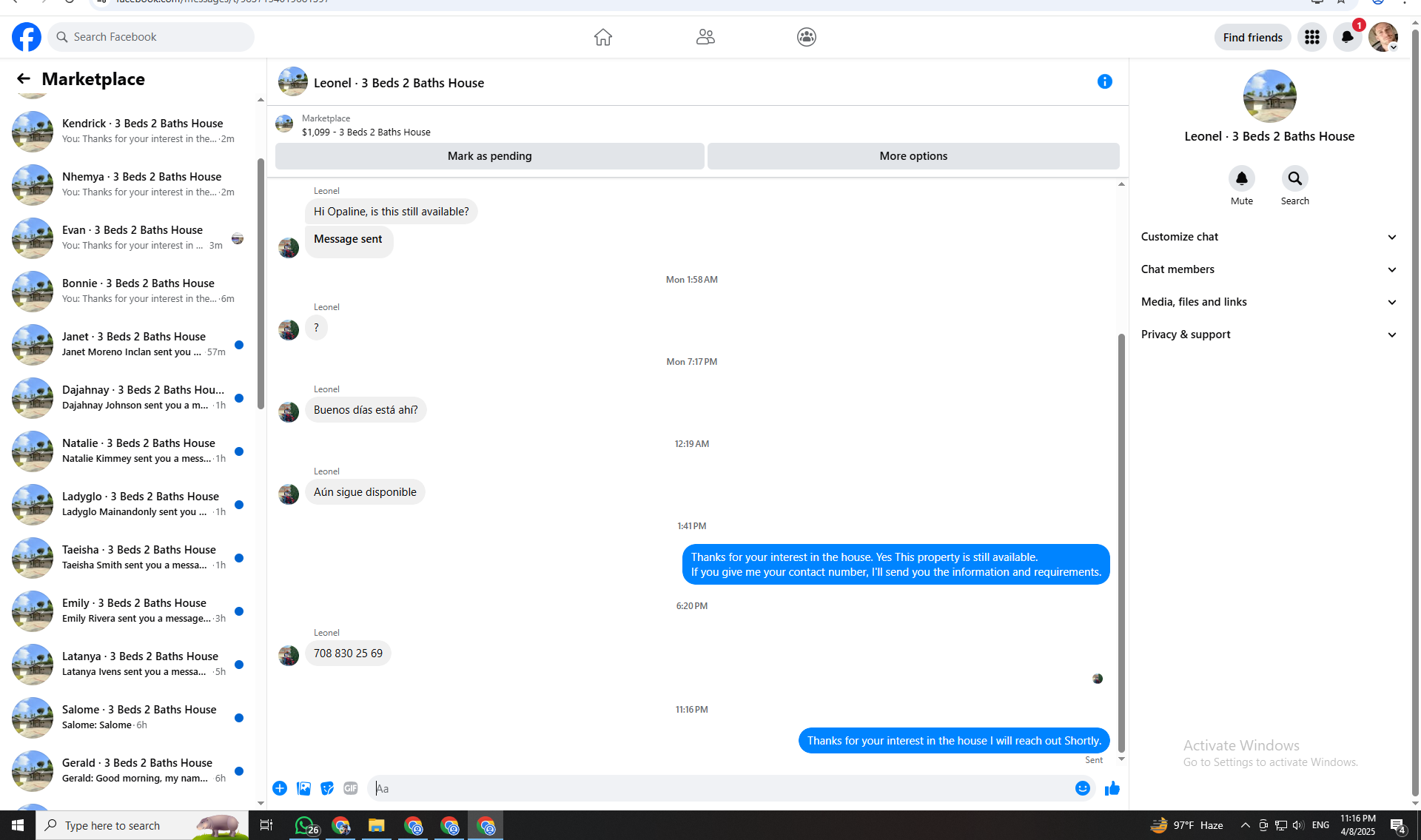Click the More options button
The image size is (1421, 840).
913,156
